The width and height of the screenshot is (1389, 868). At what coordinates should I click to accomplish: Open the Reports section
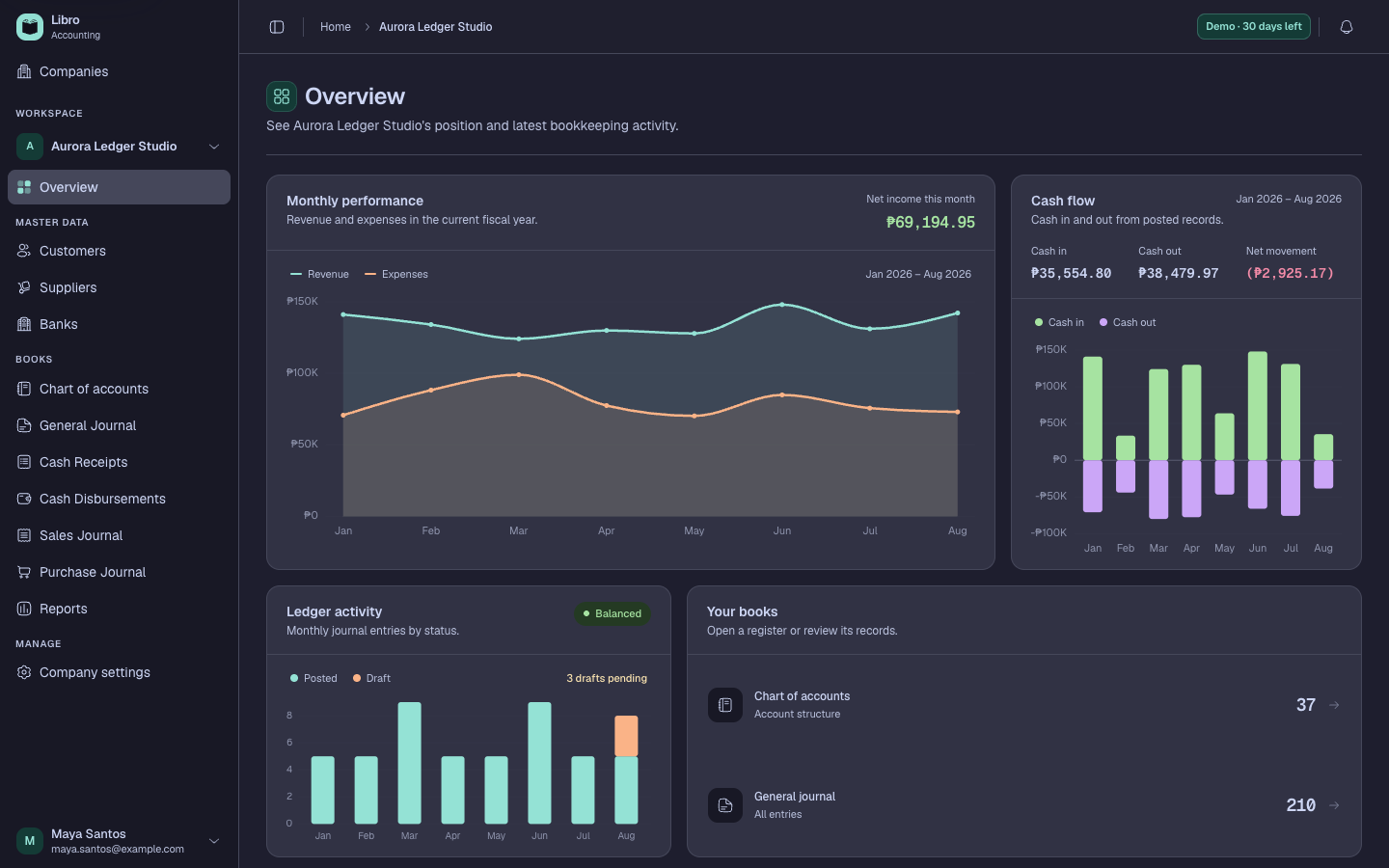119,609
